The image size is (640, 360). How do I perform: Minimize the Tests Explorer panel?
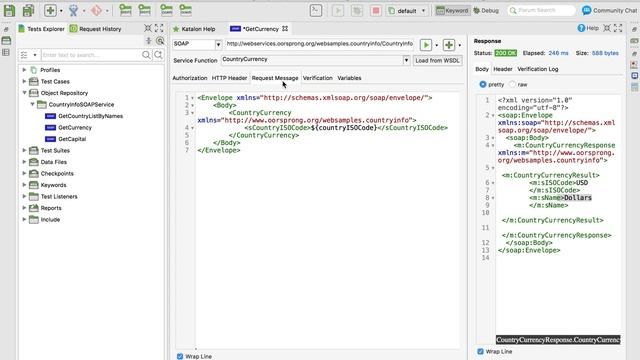(x=148, y=28)
